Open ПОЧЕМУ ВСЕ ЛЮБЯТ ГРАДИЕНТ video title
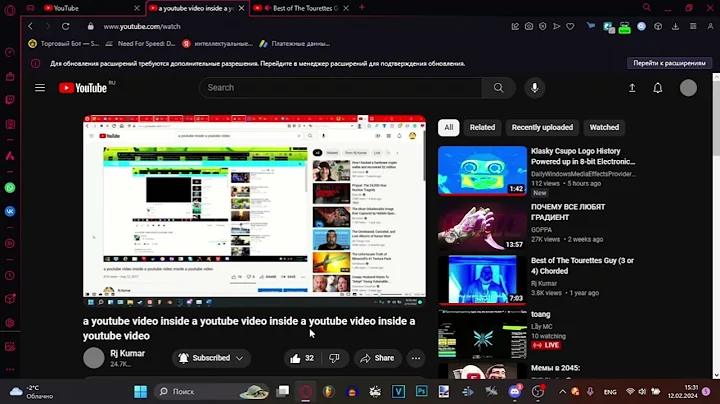 click(x=568, y=212)
